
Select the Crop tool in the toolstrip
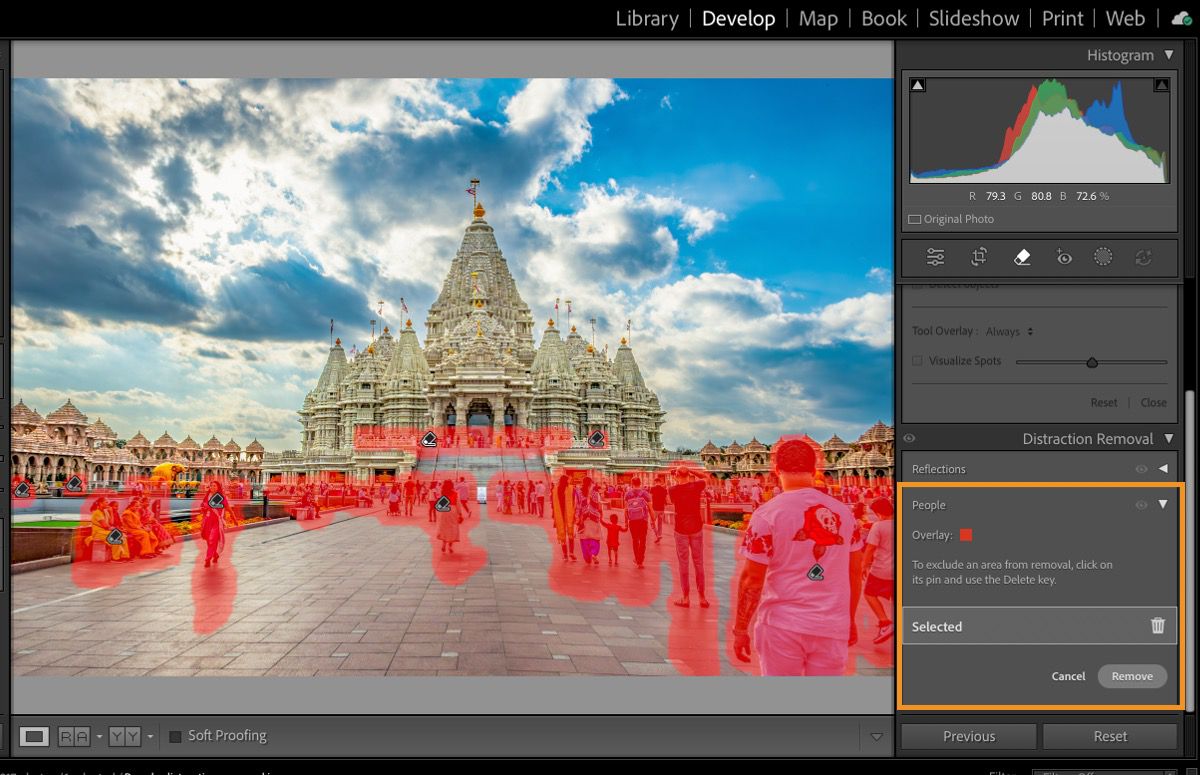tap(979, 257)
